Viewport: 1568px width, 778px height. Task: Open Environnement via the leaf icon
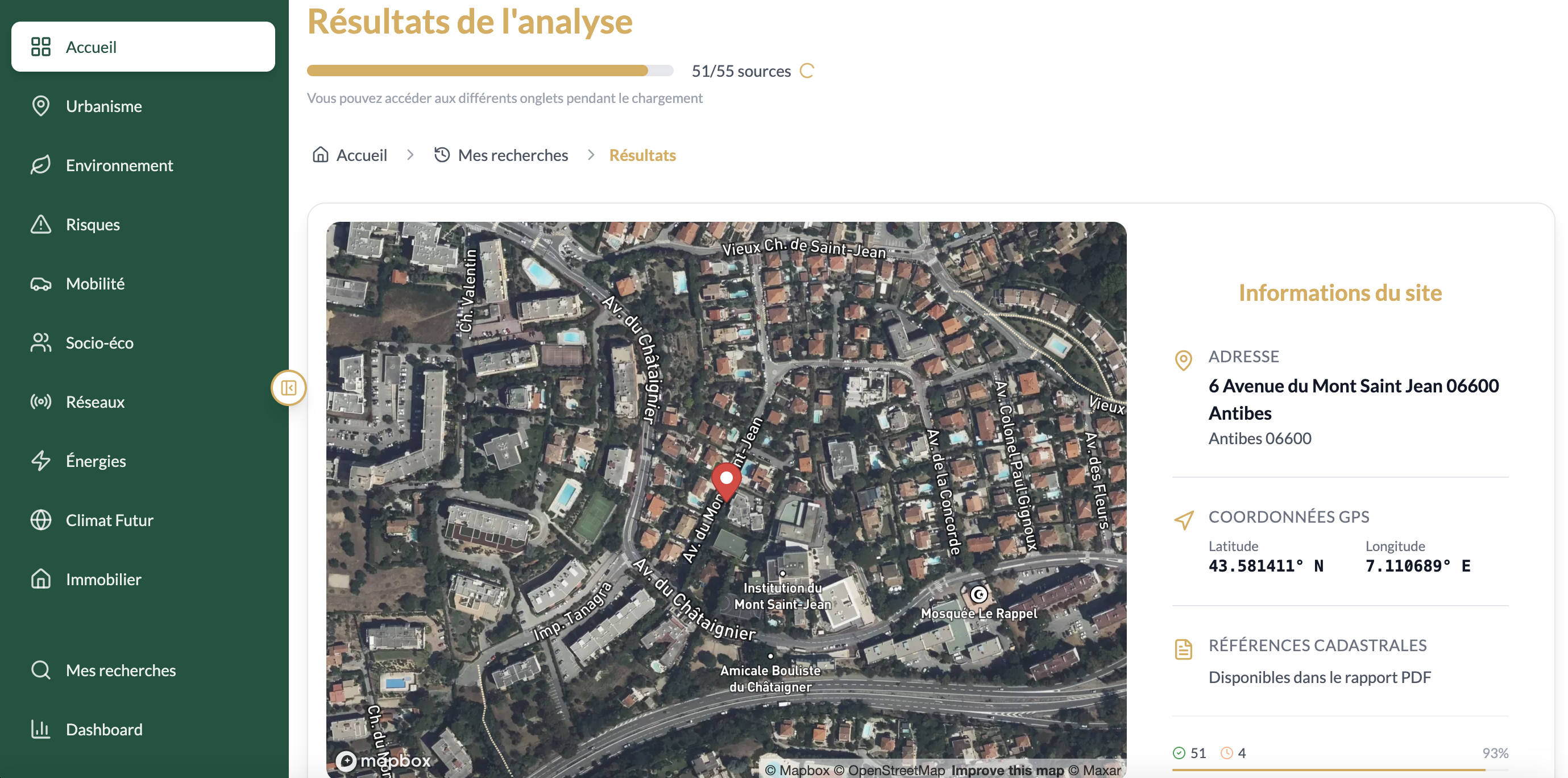pyautogui.click(x=40, y=165)
